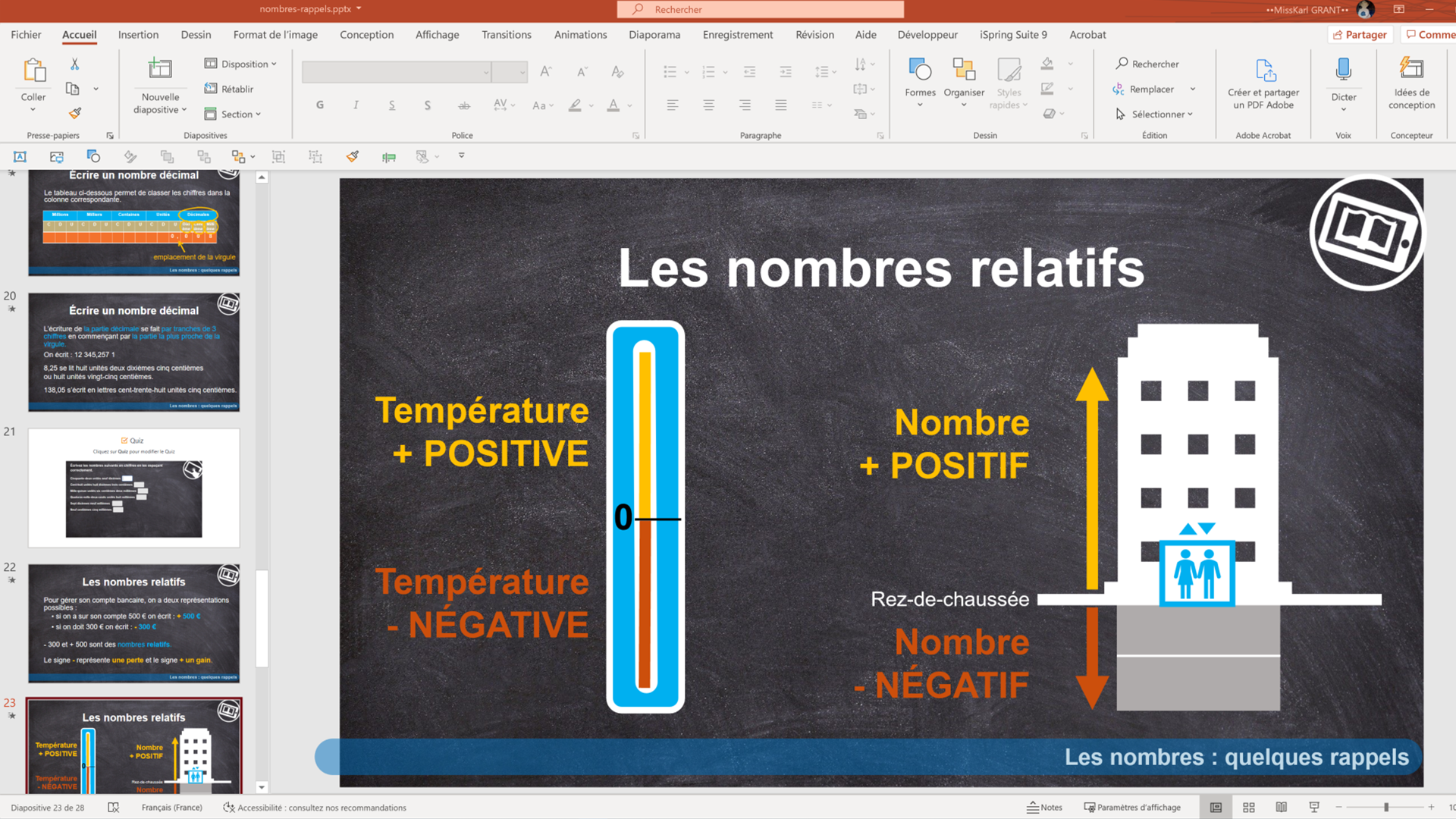Toggle align text left

click(673, 105)
